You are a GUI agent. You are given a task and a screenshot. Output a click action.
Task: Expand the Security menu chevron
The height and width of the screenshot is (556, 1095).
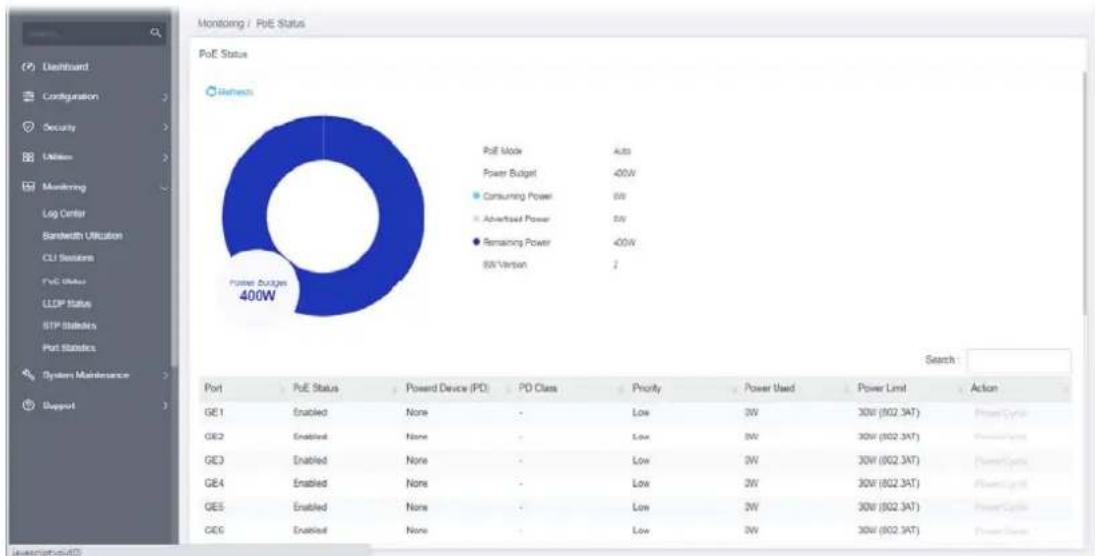tap(165, 128)
